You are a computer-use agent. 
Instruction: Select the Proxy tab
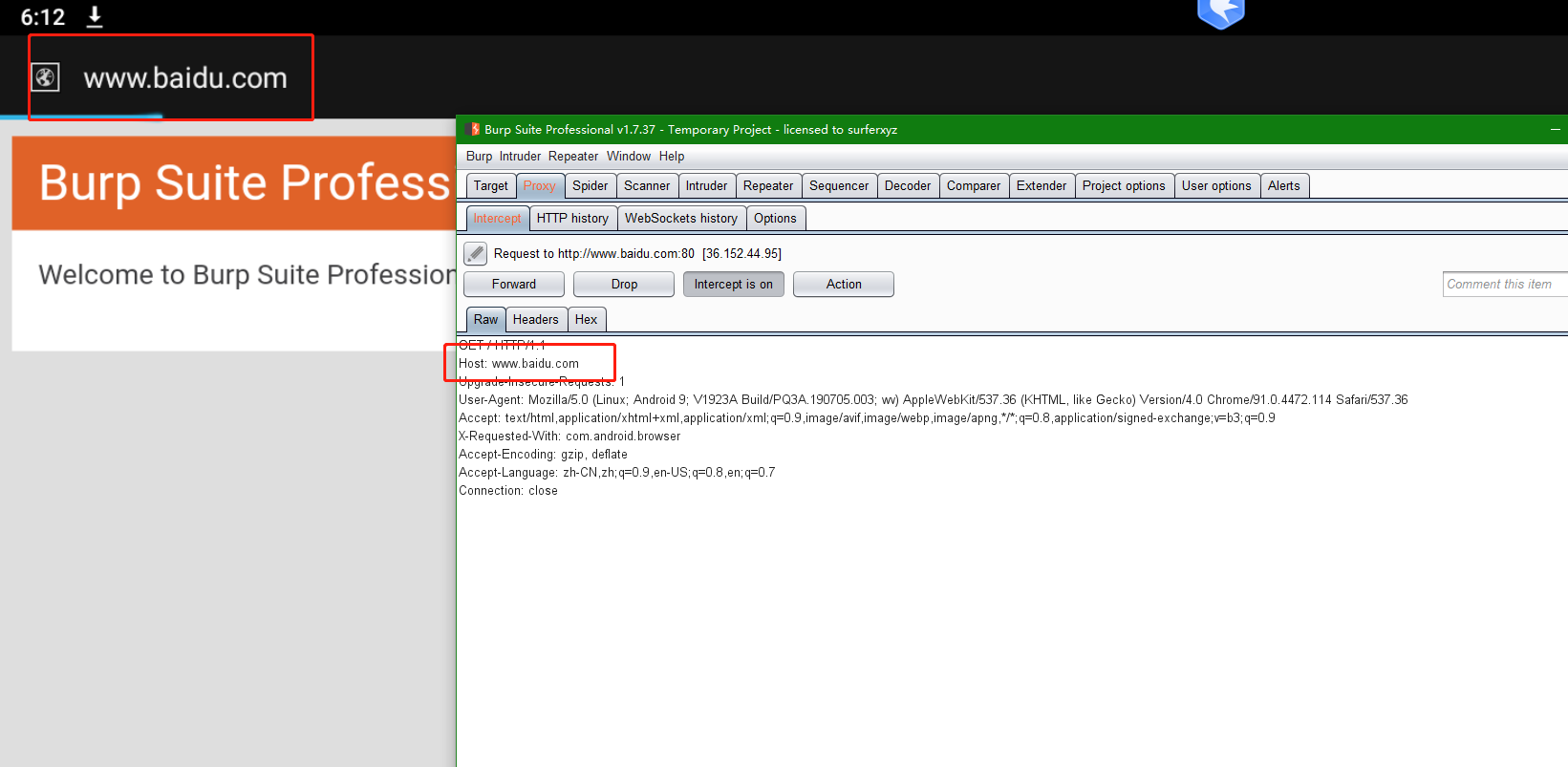point(540,186)
